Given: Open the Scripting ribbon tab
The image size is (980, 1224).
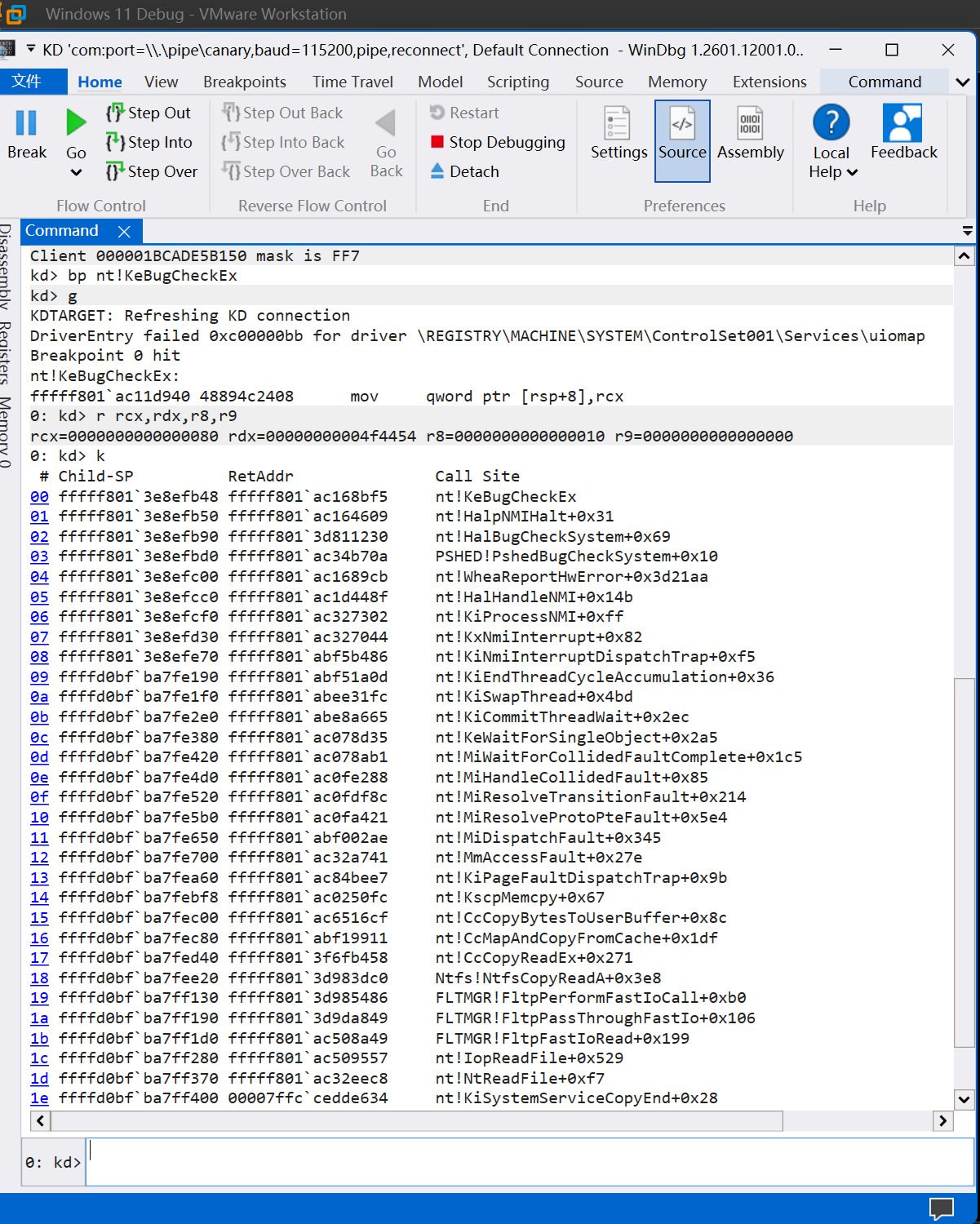Looking at the screenshot, I should (518, 82).
